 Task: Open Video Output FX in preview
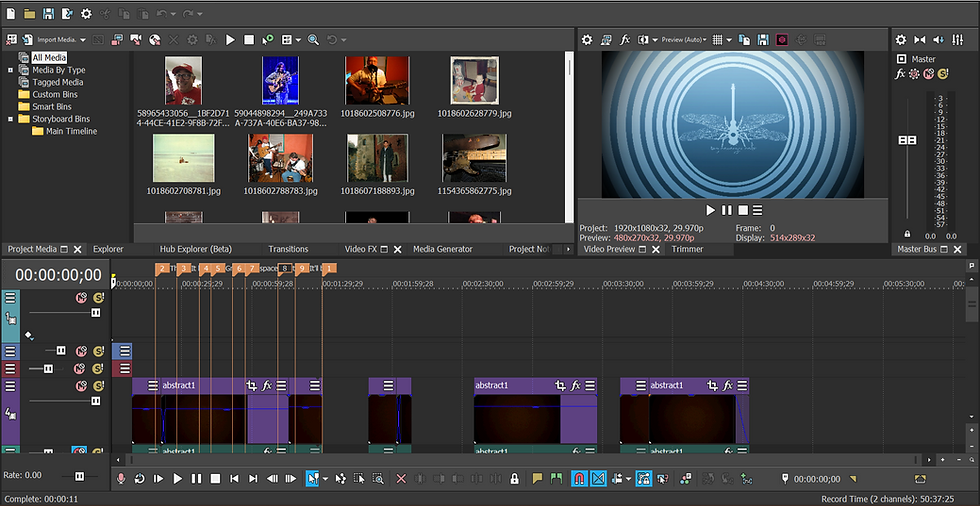point(624,40)
